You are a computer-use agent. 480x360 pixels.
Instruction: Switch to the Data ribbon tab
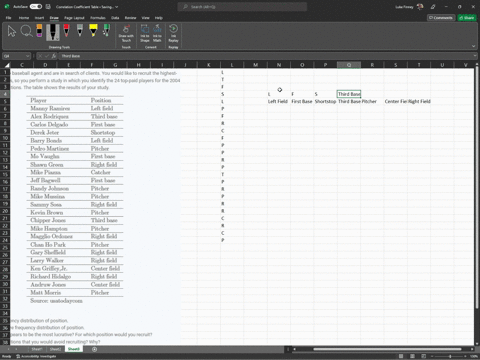[115, 18]
